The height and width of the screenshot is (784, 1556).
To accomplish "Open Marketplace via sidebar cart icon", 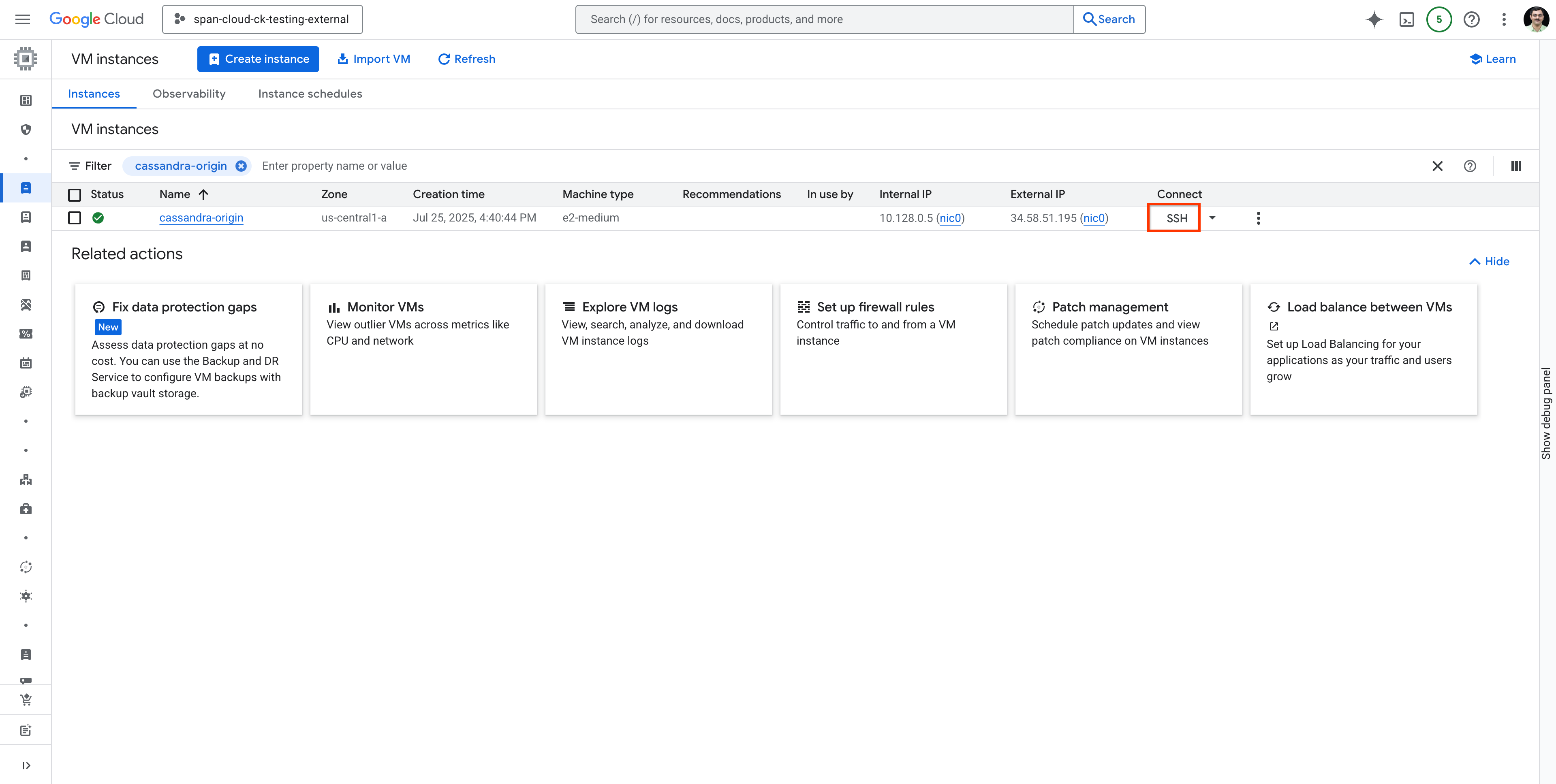I will point(26,699).
